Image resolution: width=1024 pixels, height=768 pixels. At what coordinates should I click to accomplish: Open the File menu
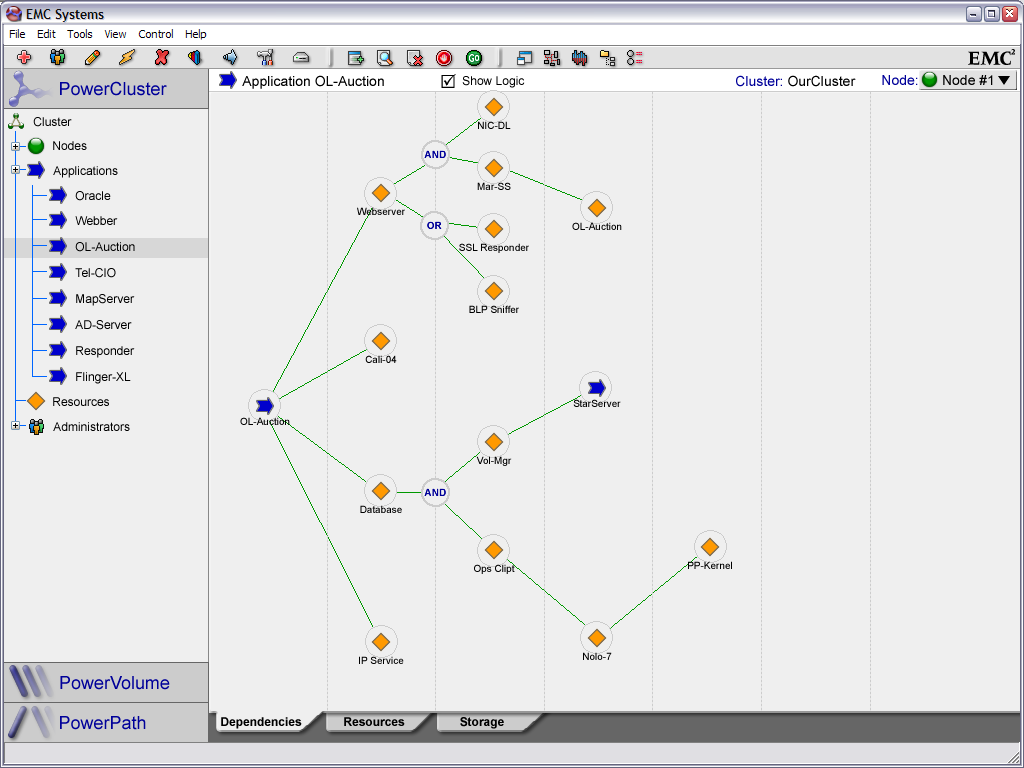click(x=17, y=34)
